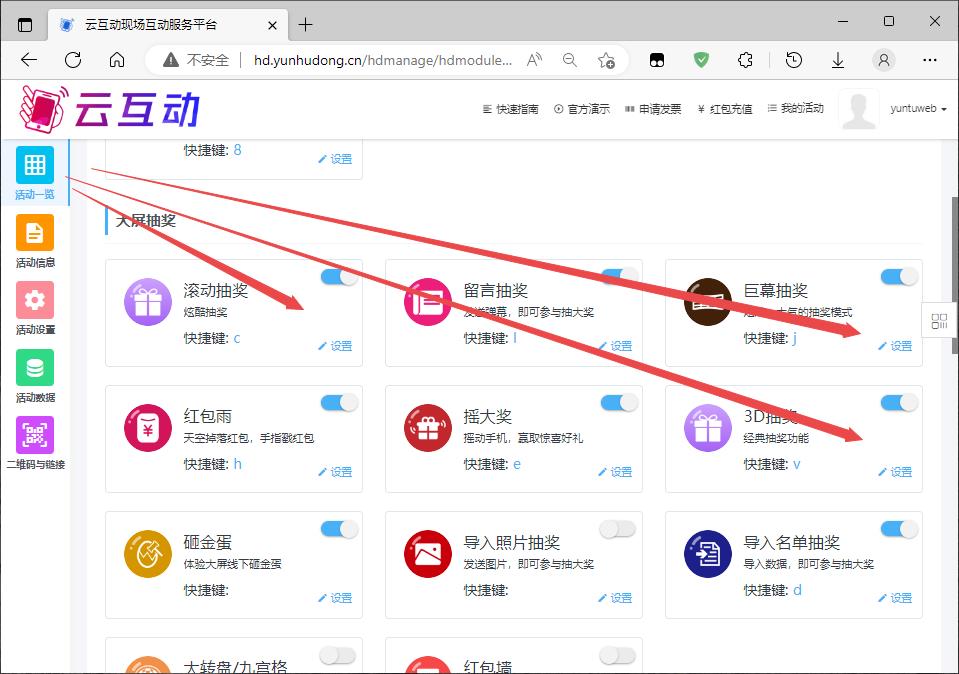Toggle the 红包雨 switch
The image size is (959, 674).
pyautogui.click(x=339, y=402)
